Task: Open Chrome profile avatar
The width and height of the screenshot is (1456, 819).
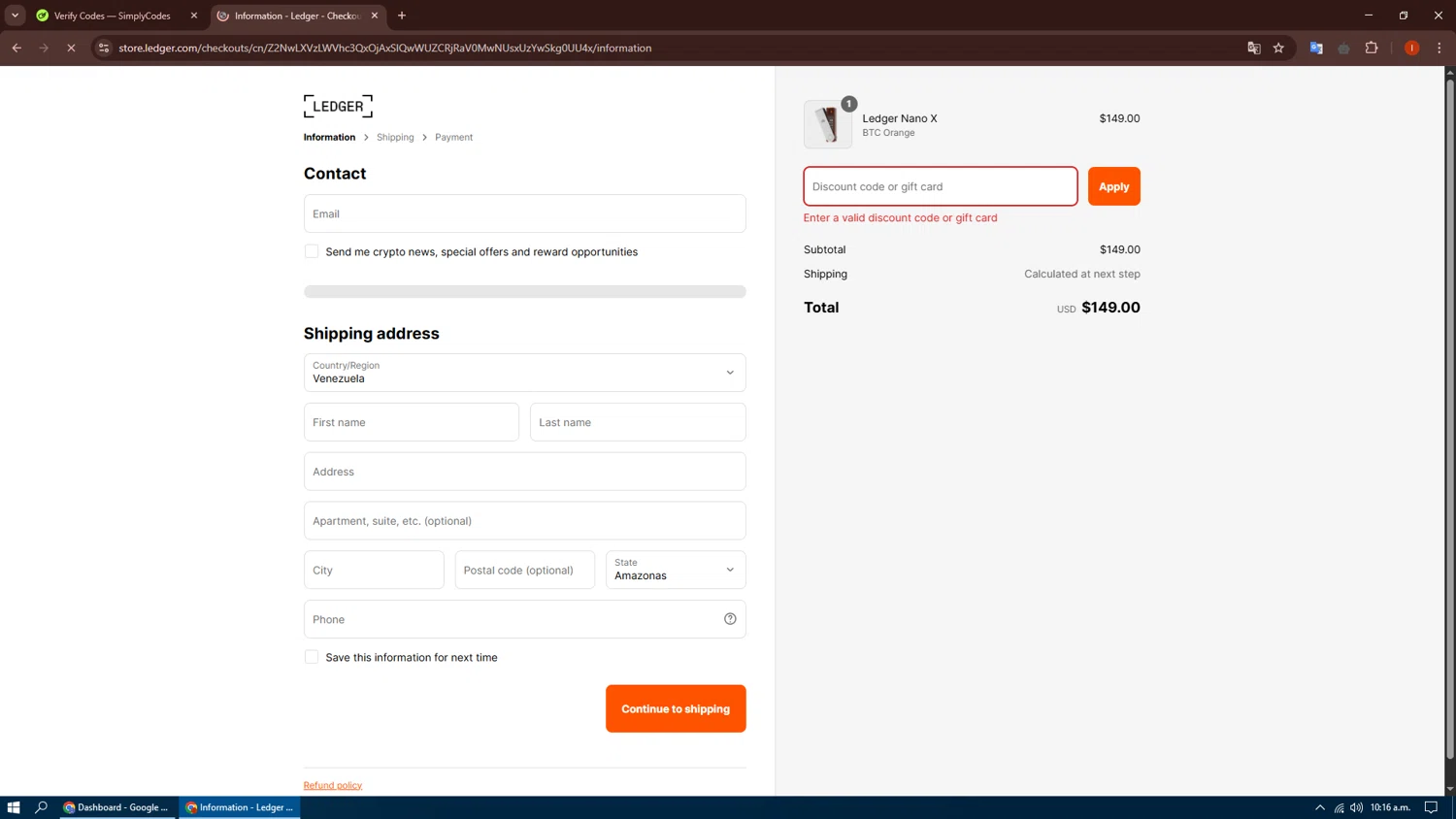Action: click(x=1412, y=48)
